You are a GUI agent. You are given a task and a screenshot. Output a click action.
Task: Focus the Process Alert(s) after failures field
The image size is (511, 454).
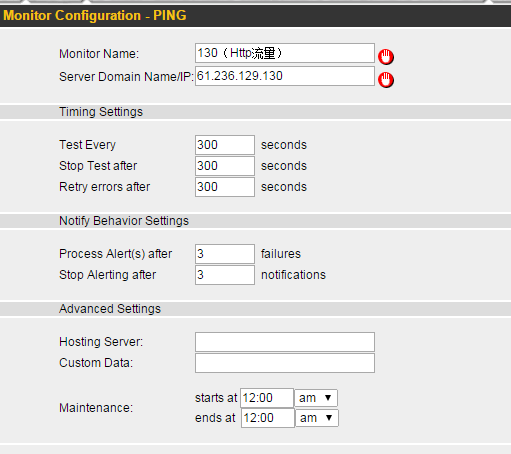pos(225,254)
